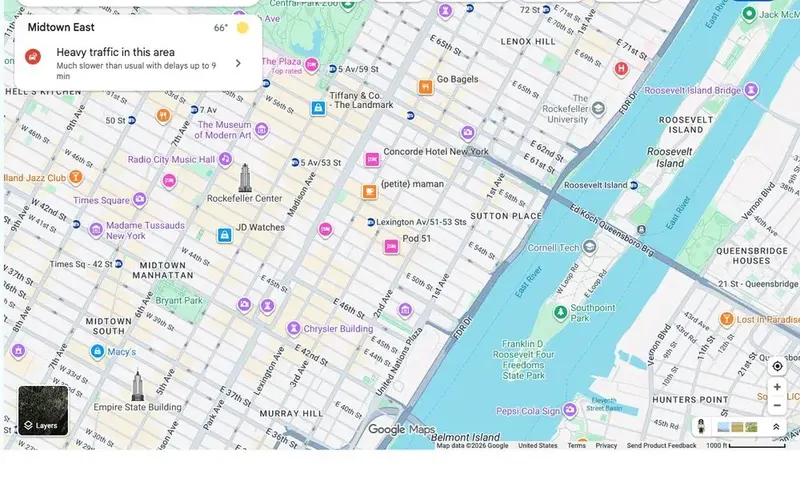Image resolution: width=800 pixels, height=486 pixels.
Task: Click the MURRAY HILL neighborhood label
Action: click(x=291, y=414)
